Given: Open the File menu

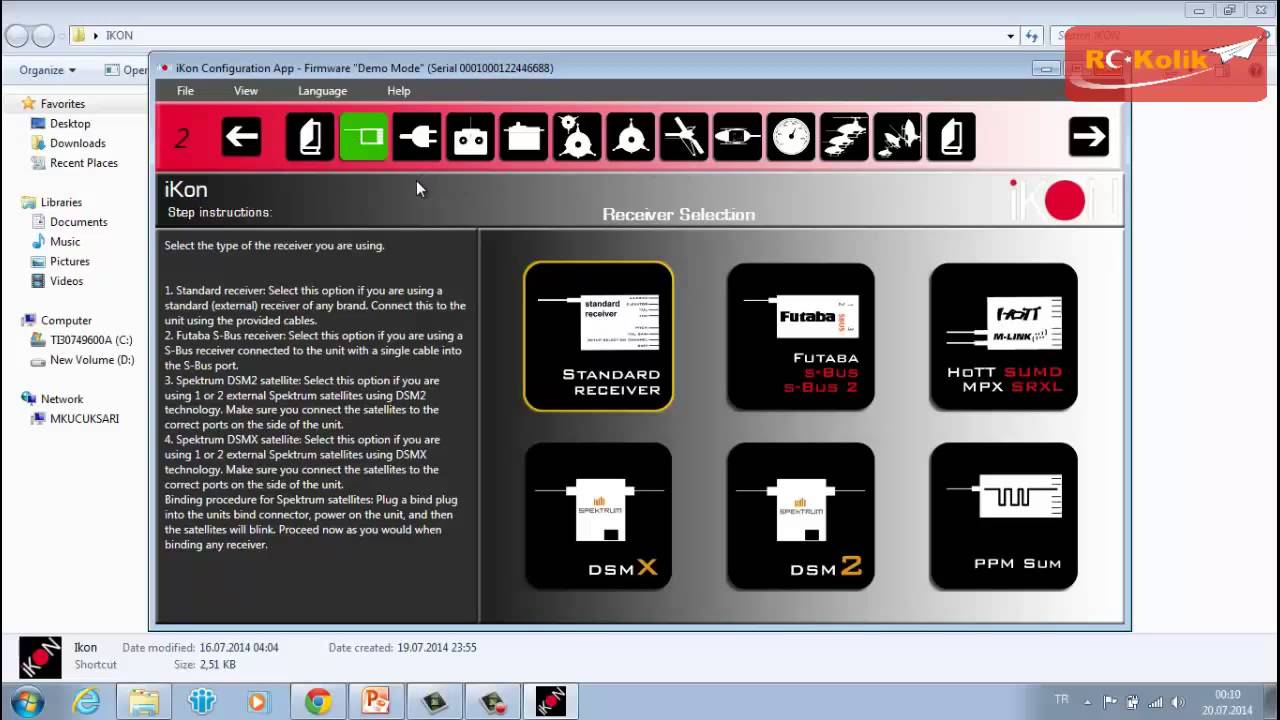Looking at the screenshot, I should pos(185,91).
